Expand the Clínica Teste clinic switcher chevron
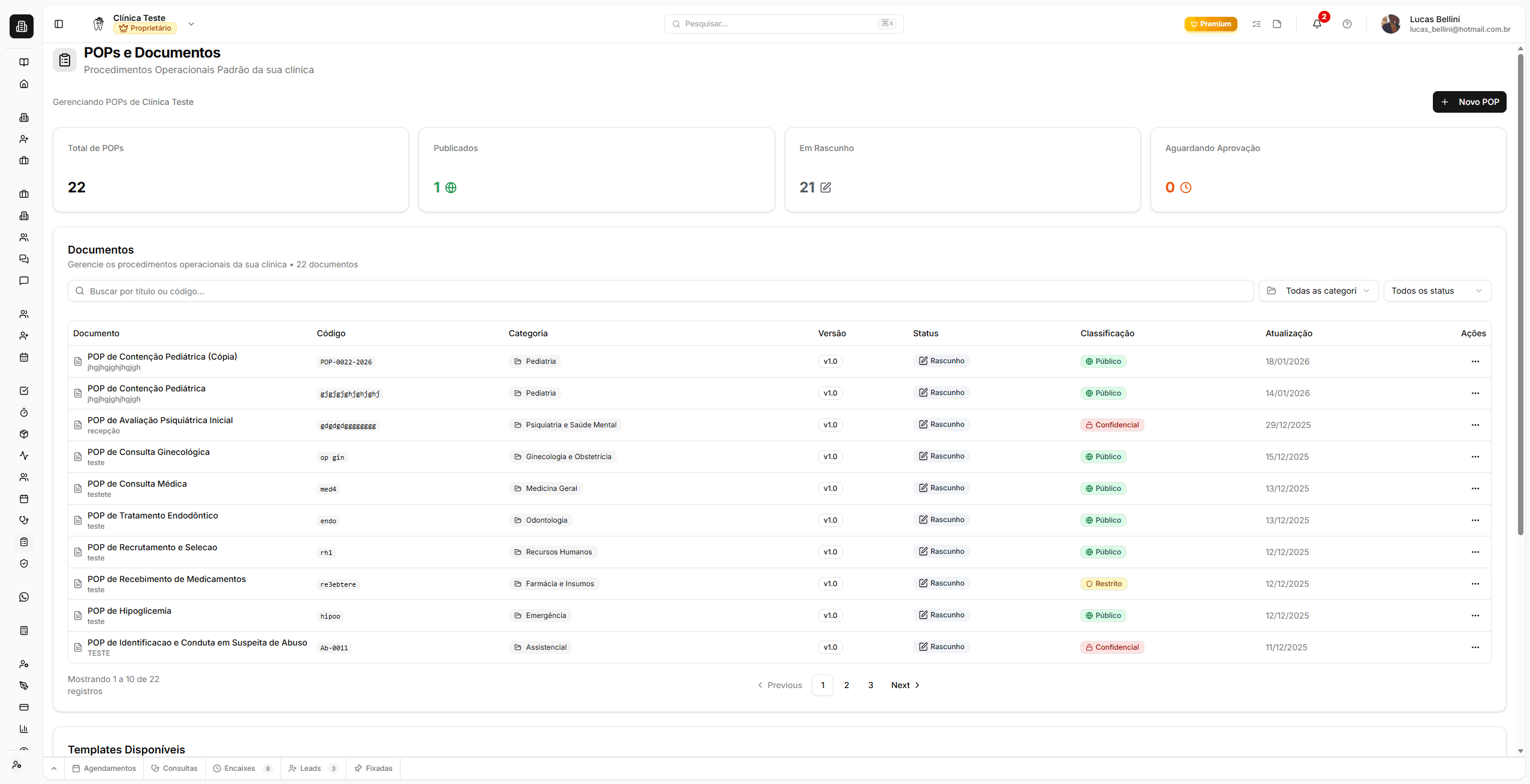Viewport: 1530px width, 784px height. [x=191, y=24]
